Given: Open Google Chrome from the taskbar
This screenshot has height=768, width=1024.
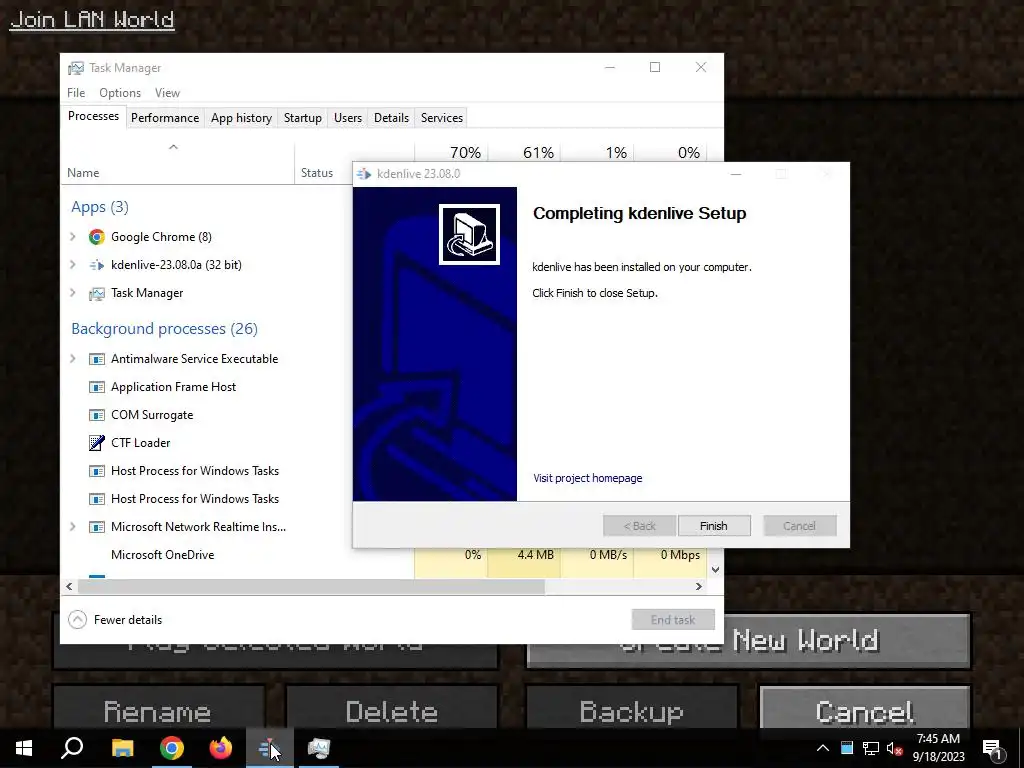Looking at the screenshot, I should pos(171,748).
